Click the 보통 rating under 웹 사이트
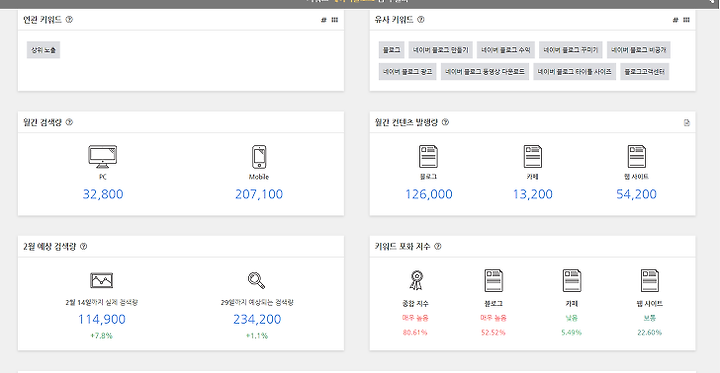The image size is (720, 373). coord(650,318)
